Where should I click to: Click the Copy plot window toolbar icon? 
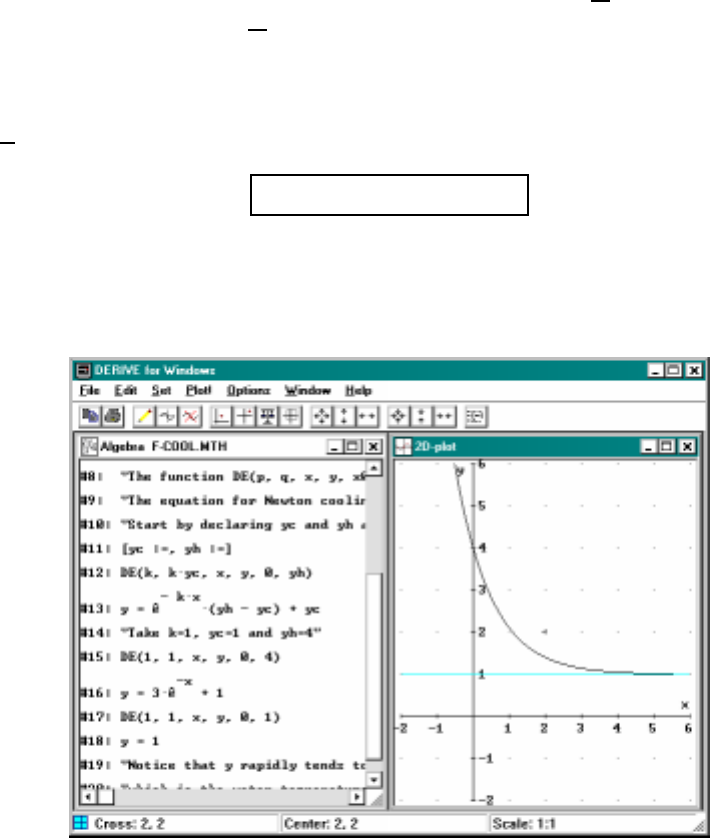(90, 416)
